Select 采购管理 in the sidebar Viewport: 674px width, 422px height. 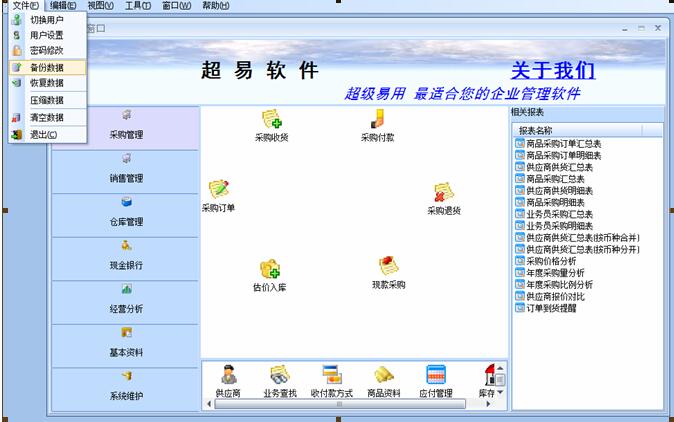tap(126, 128)
